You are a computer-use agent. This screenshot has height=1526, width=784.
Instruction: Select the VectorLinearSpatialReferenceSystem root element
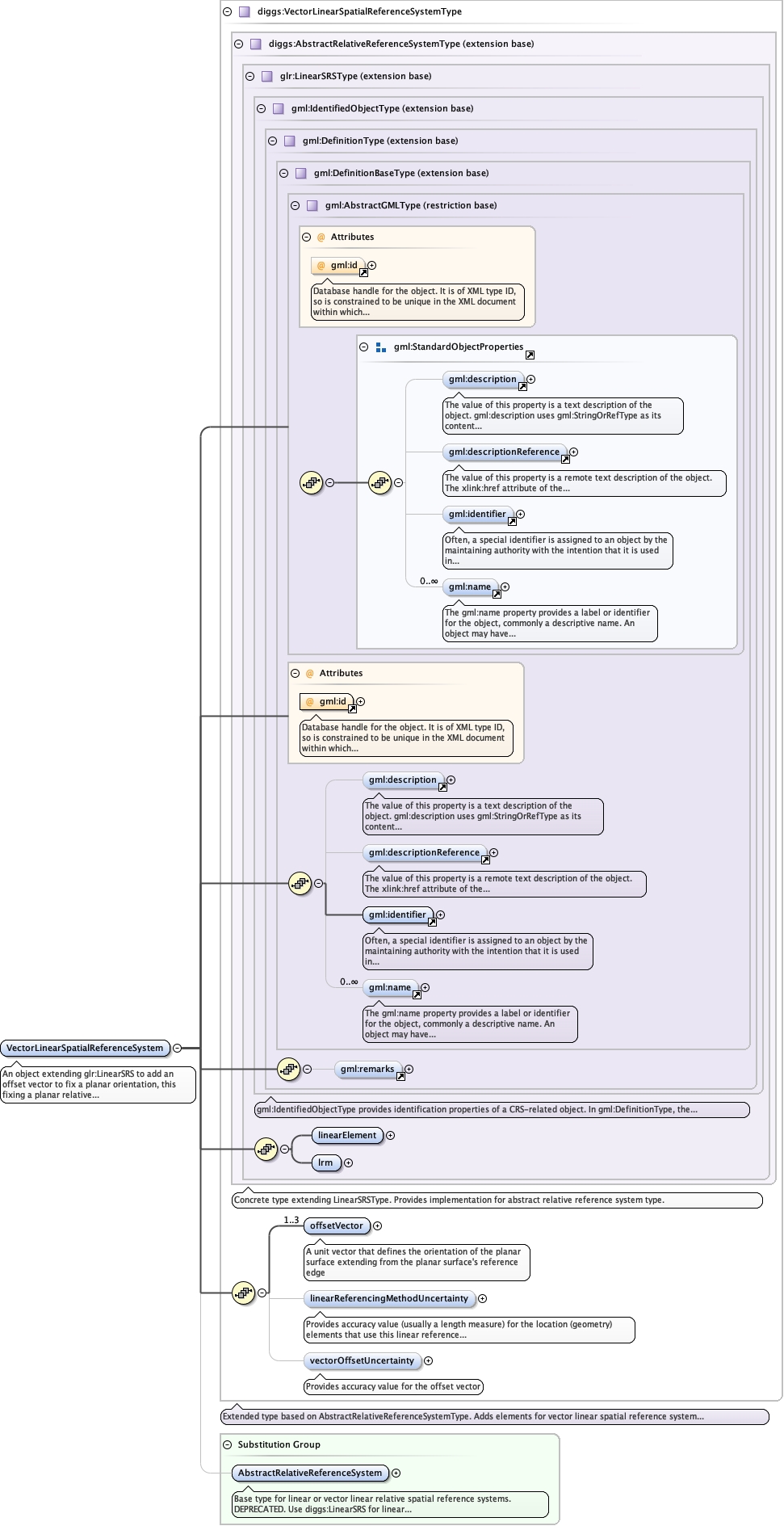pyautogui.click(x=85, y=1048)
